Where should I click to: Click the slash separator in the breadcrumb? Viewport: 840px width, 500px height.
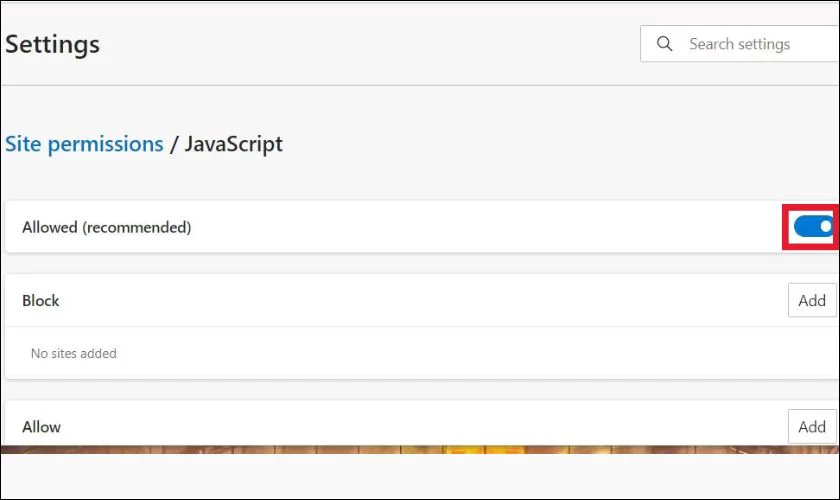click(174, 144)
